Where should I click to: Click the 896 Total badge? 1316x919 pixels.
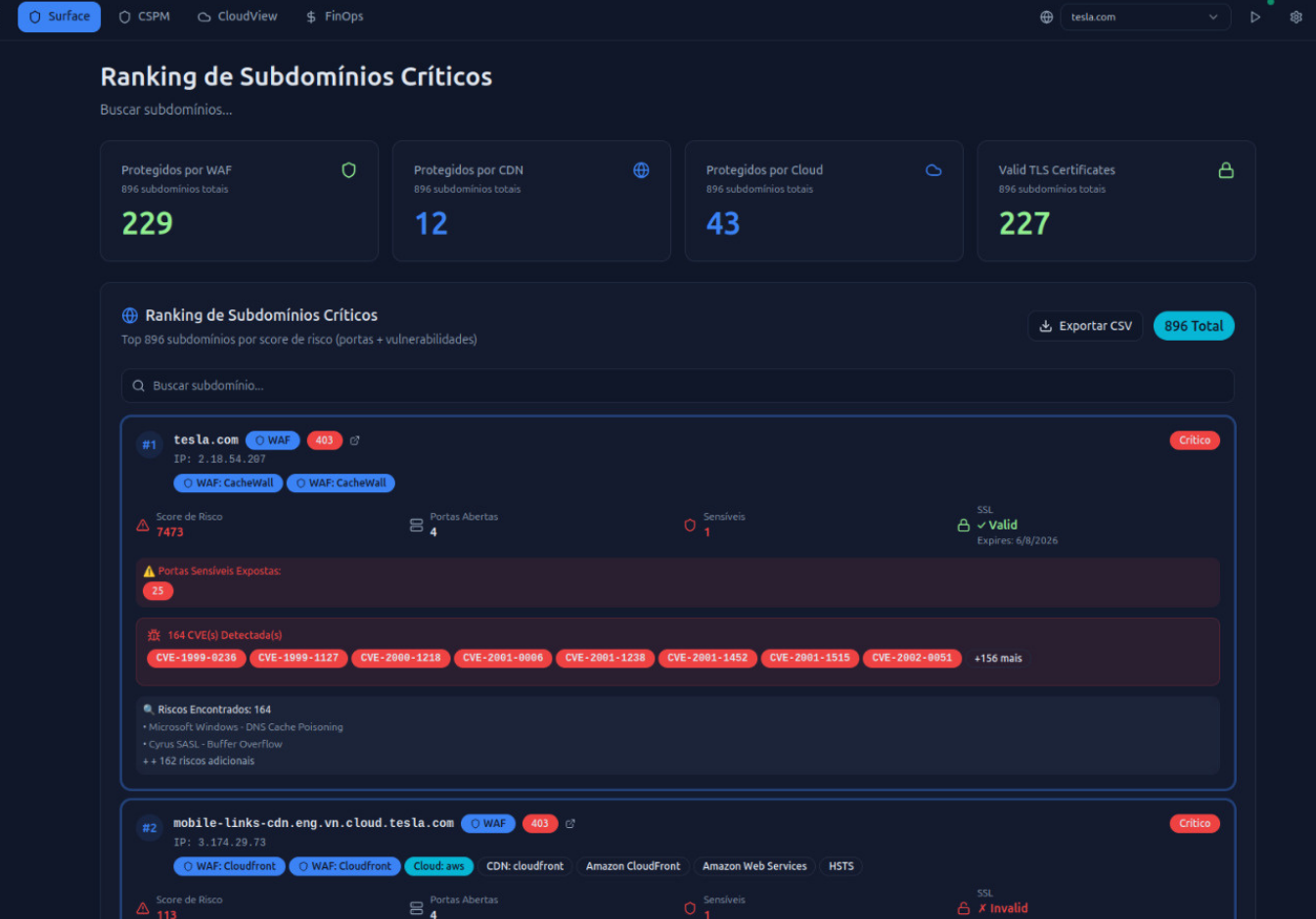tap(1194, 325)
